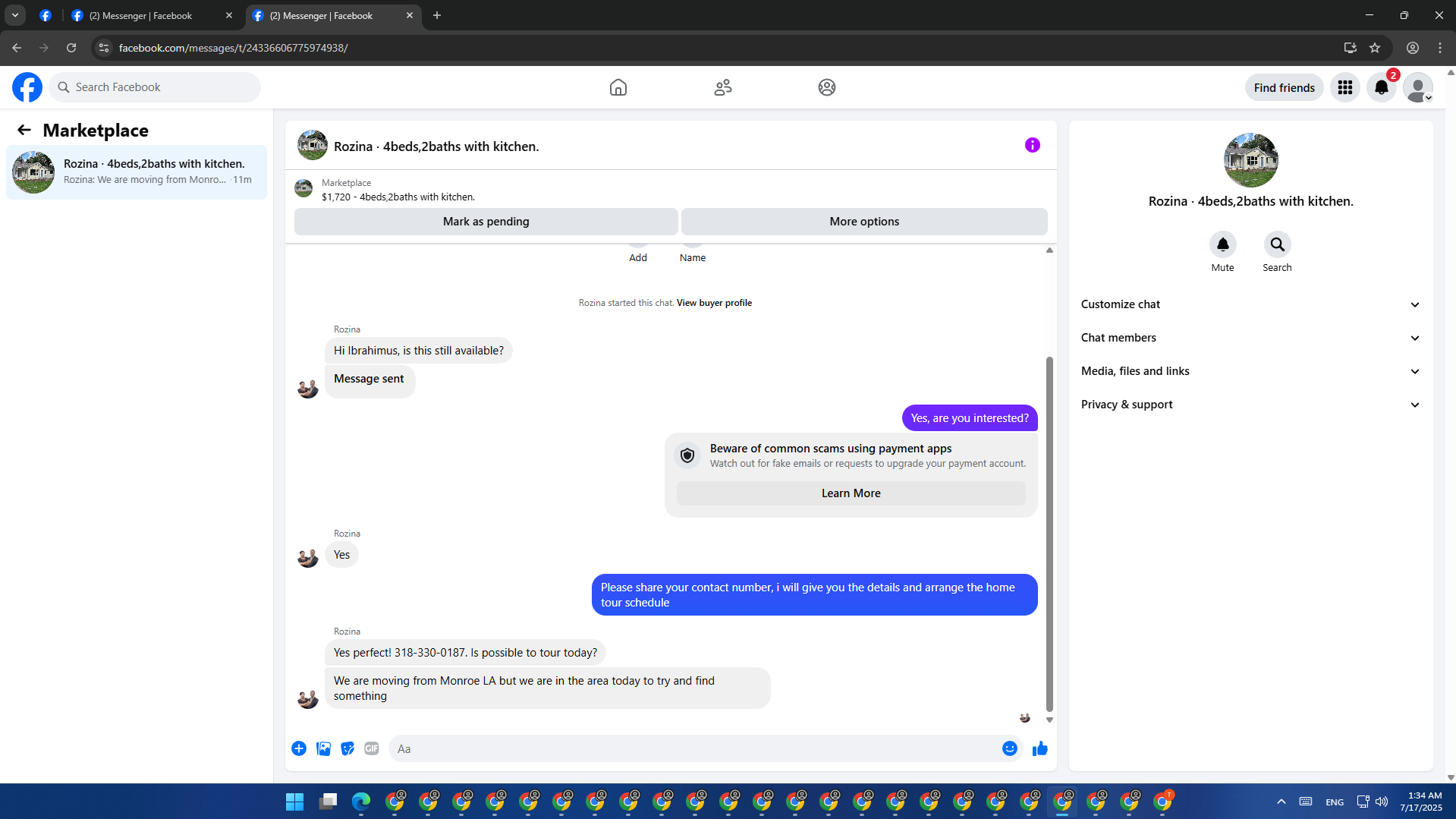Click the browser address bar URL

(x=234, y=48)
